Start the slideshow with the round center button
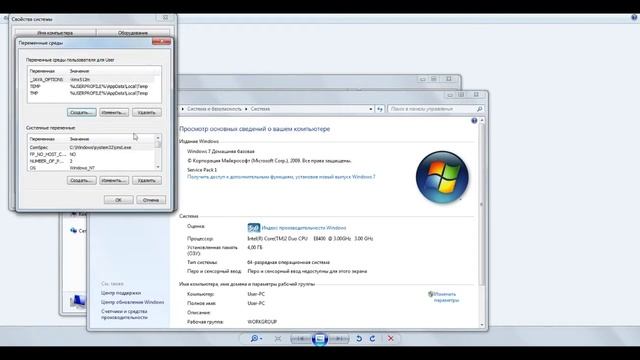Image resolution: width=640 pixels, height=360 pixels. point(320,339)
